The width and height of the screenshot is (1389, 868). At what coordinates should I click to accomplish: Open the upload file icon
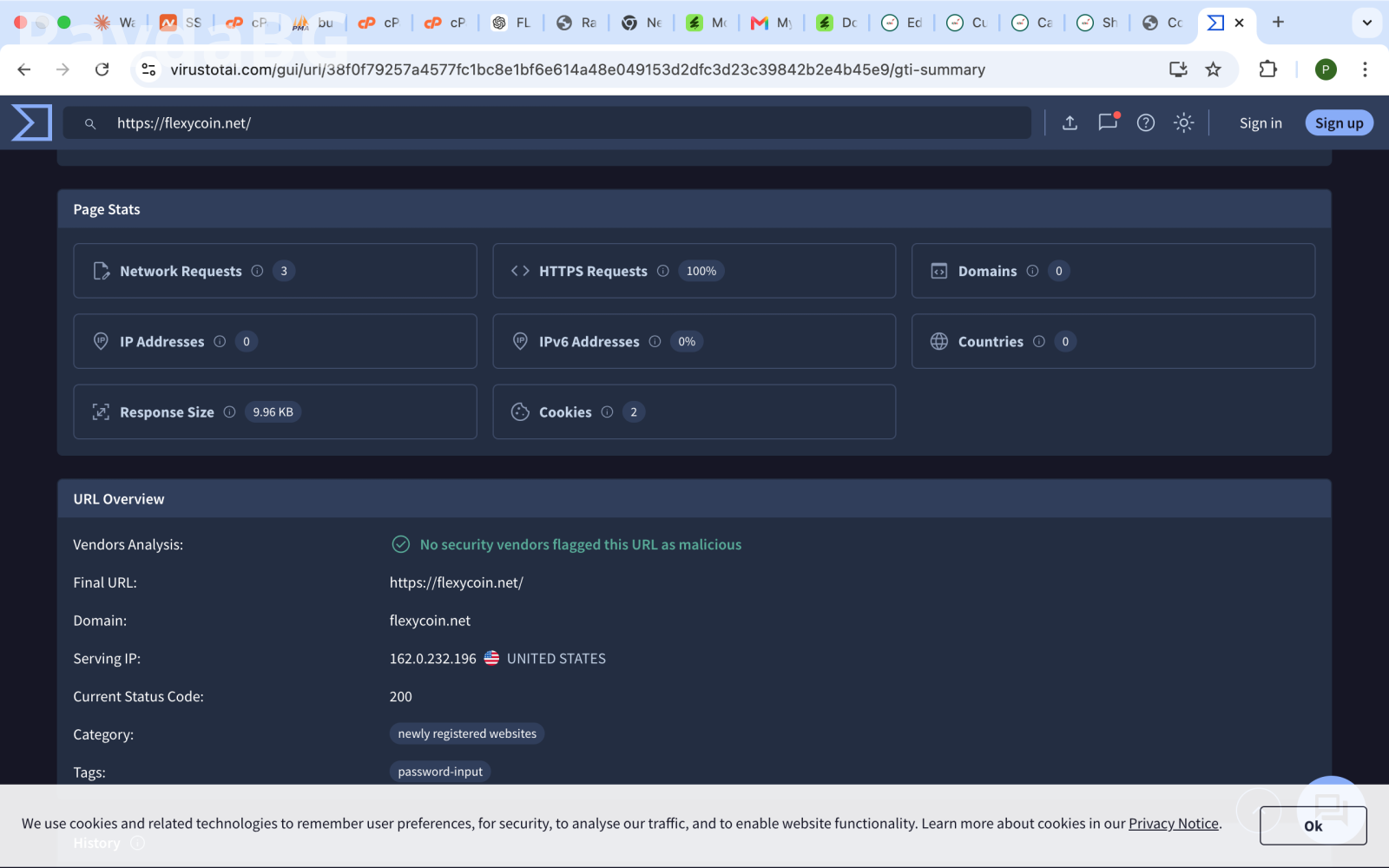(x=1070, y=123)
